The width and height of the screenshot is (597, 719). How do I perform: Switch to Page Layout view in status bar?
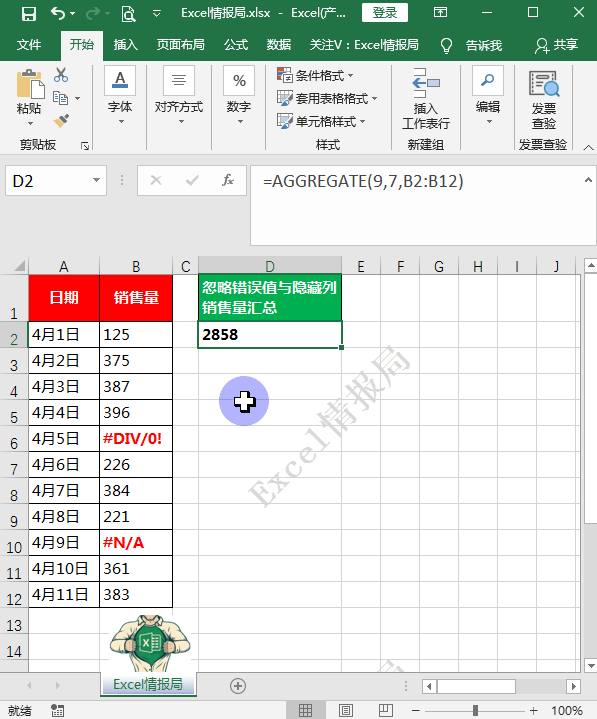(346, 711)
